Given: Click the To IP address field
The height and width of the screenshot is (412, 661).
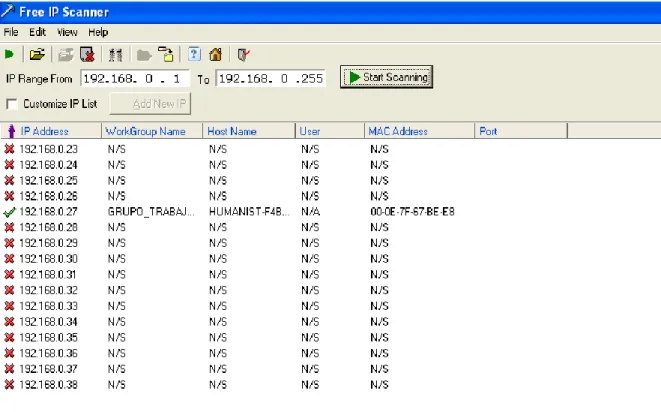Looking at the screenshot, I should (271, 78).
